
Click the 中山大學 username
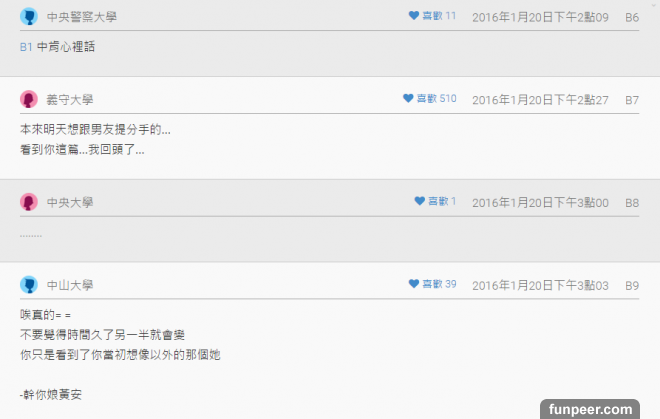70,285
